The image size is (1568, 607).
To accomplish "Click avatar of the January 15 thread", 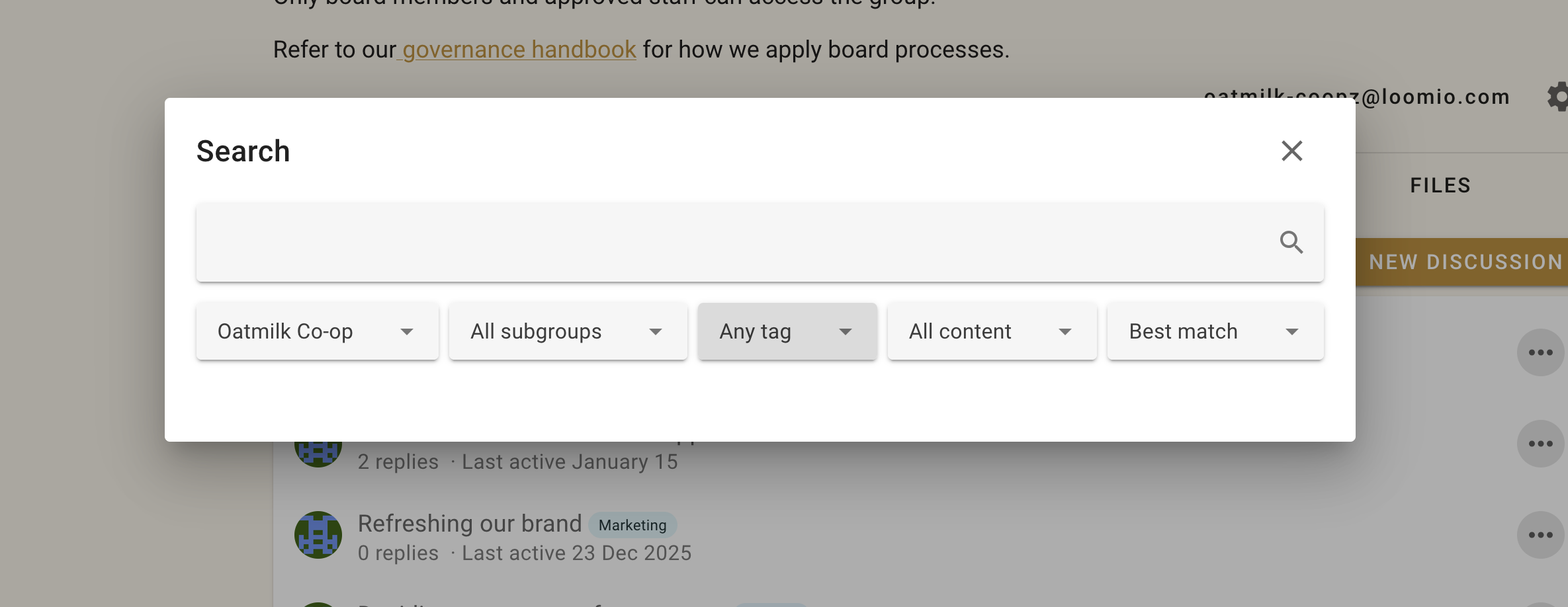I will 318,453.
